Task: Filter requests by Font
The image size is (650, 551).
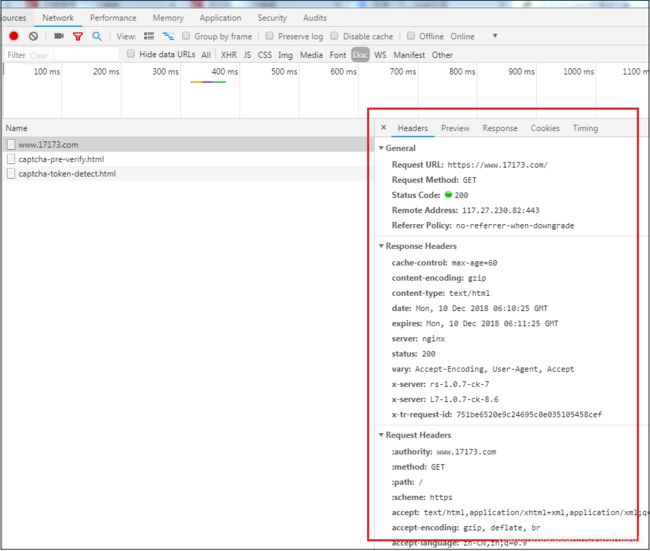Action: 338,55
